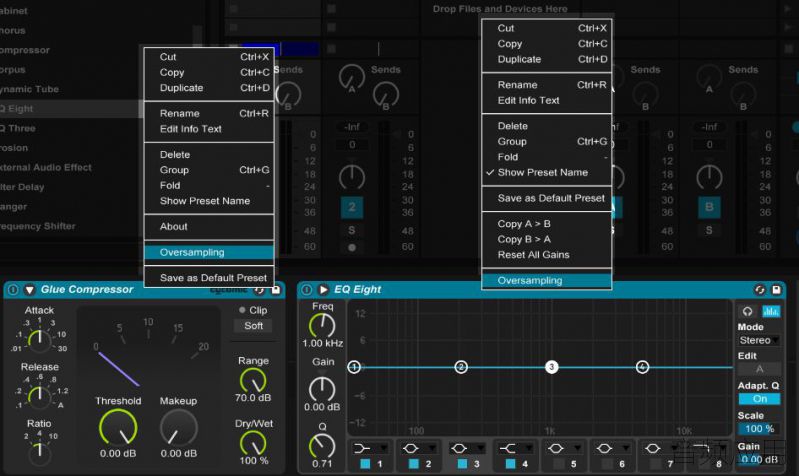Open the Mode Stereo dropdown
This screenshot has width=799, height=476.
pyautogui.click(x=759, y=340)
